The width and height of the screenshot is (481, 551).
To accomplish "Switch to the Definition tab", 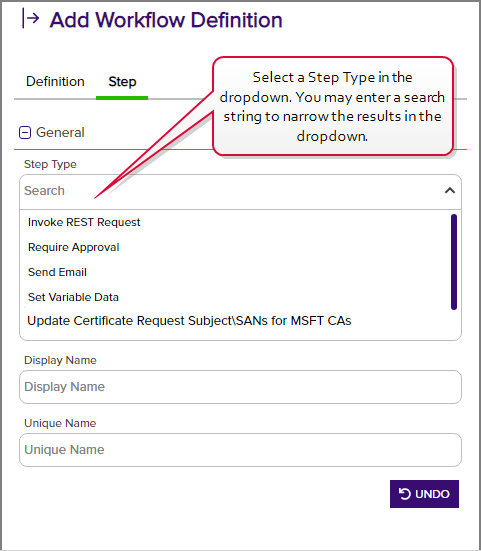I will point(55,82).
